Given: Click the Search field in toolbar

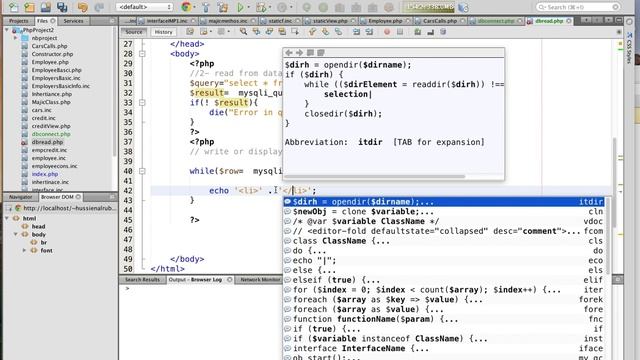Looking at the screenshot, I should point(578,7).
